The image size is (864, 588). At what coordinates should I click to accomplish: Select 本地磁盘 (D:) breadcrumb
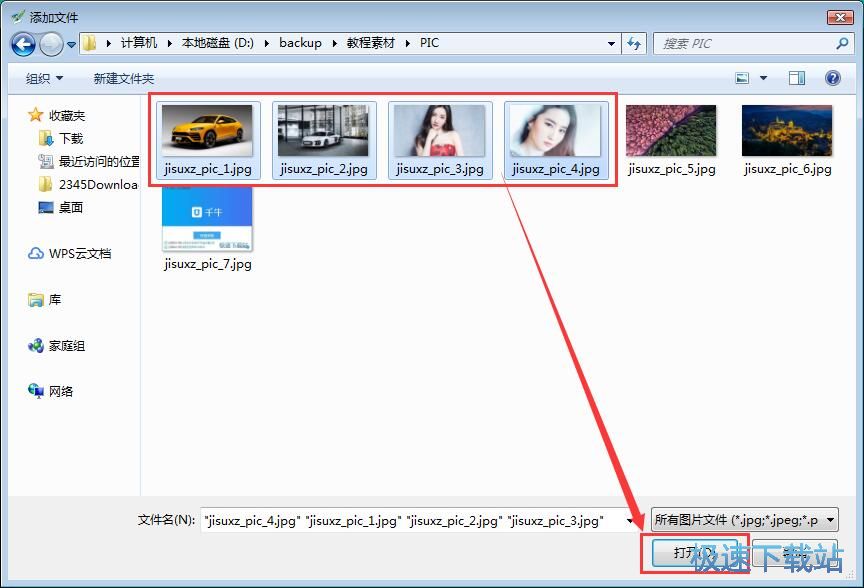(218, 43)
